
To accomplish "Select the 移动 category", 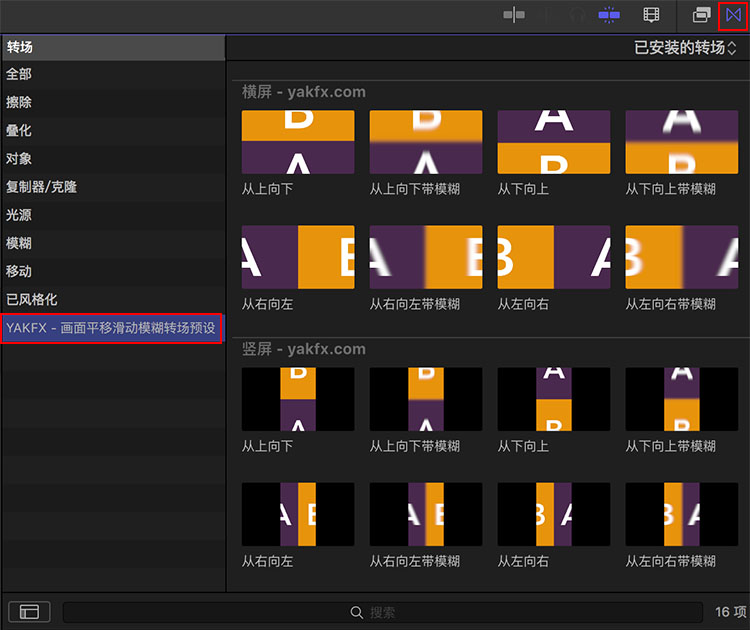I will [113, 272].
